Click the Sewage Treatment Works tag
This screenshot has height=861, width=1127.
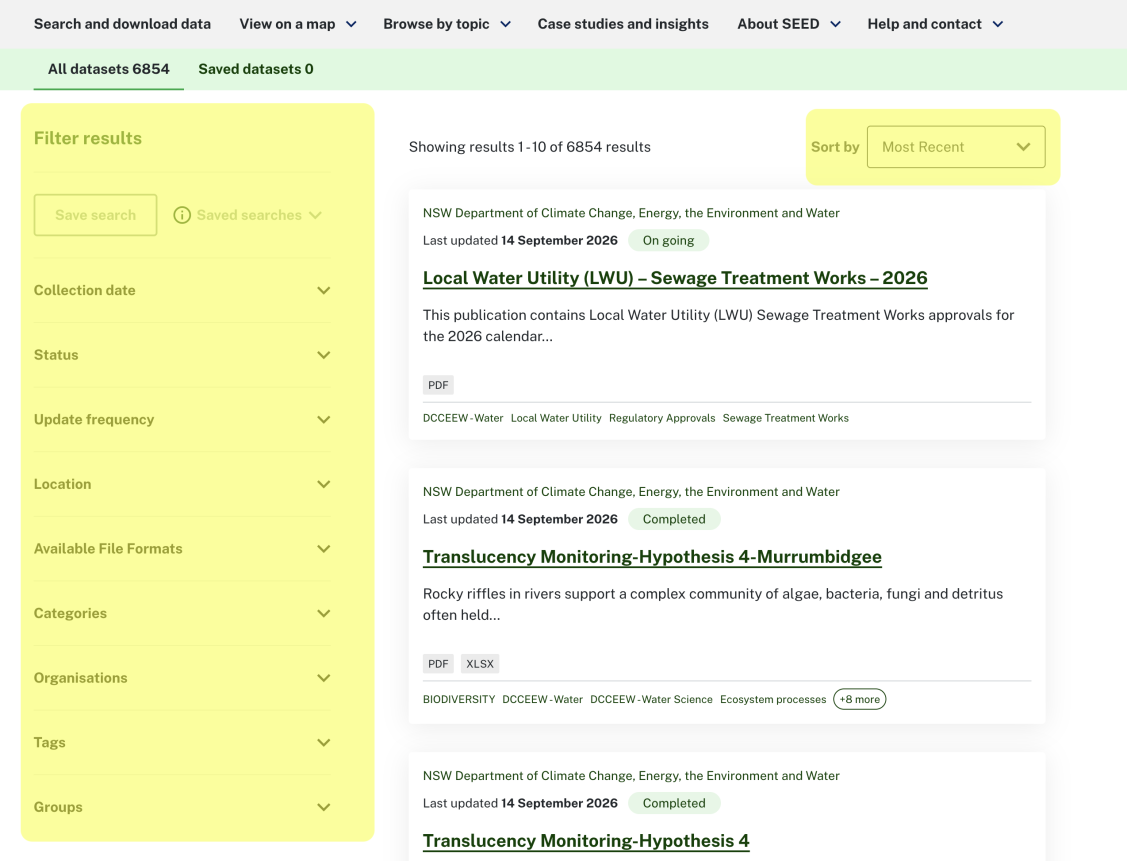tap(786, 418)
